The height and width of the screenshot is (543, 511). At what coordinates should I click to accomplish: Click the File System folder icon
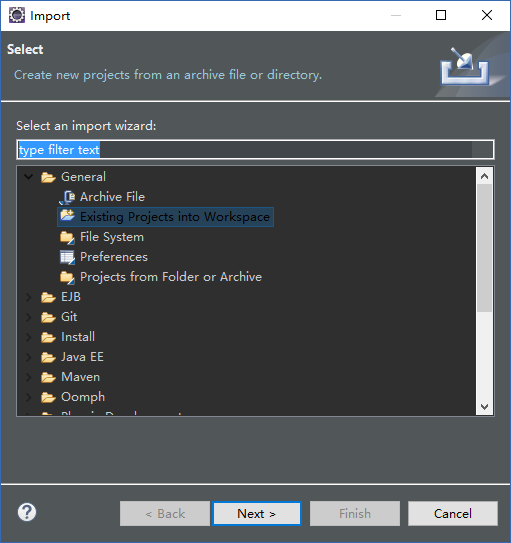coord(67,237)
